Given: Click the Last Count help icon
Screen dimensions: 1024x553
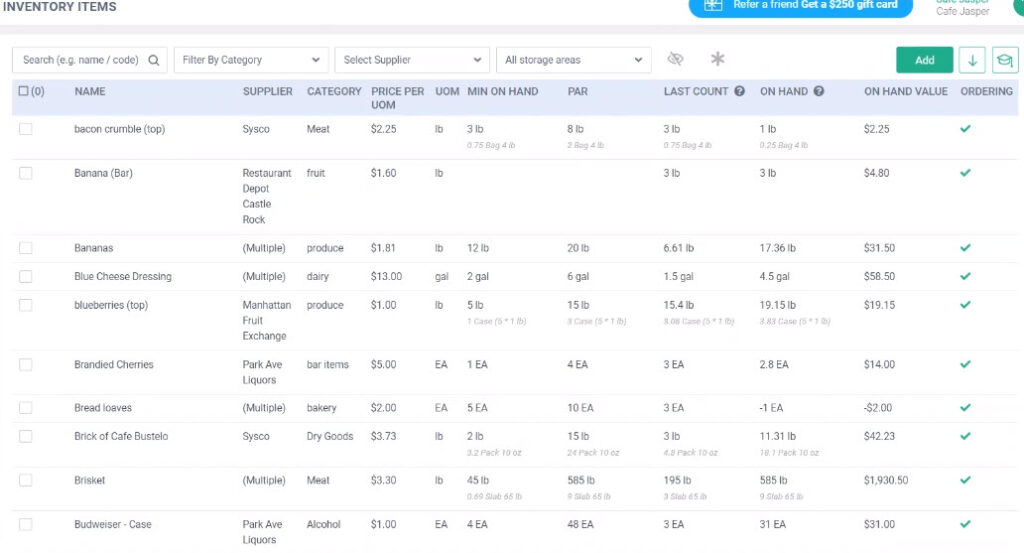Looking at the screenshot, I should (x=739, y=91).
